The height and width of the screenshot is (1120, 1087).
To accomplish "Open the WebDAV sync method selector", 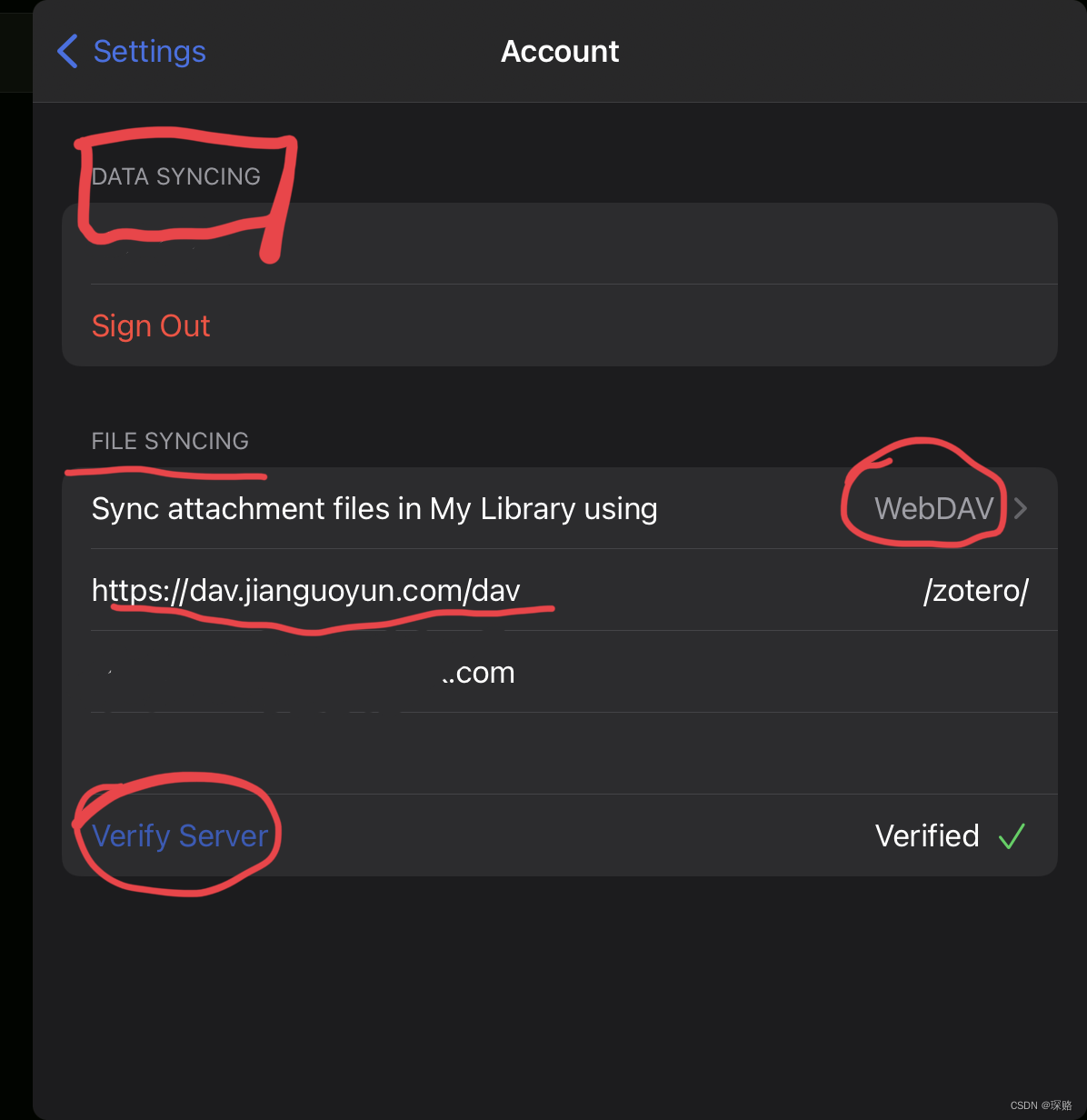I will [934, 508].
